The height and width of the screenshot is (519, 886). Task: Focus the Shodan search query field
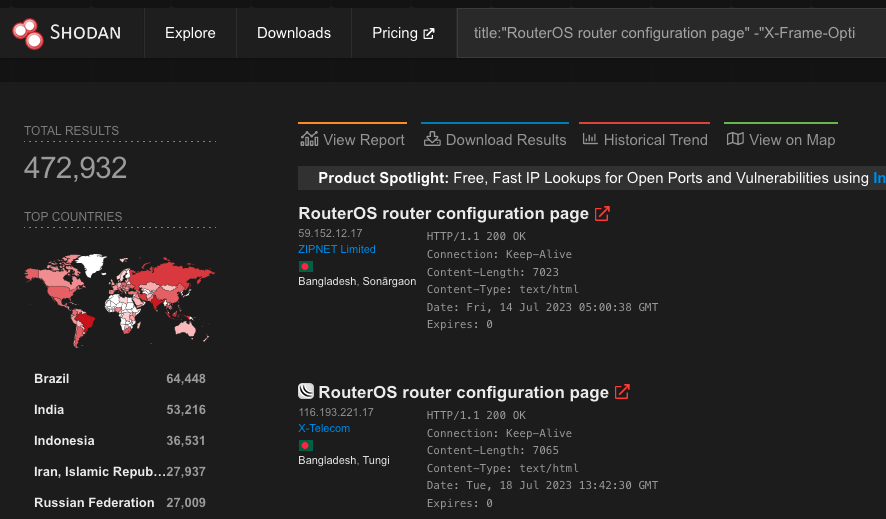[665, 33]
